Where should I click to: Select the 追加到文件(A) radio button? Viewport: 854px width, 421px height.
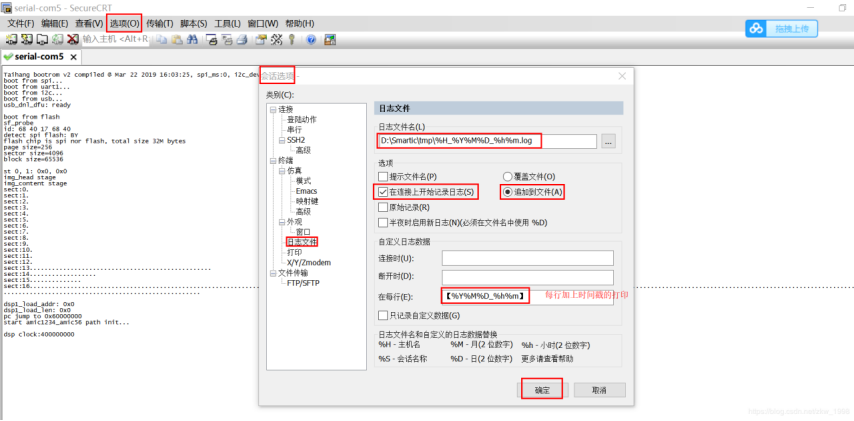coord(508,192)
